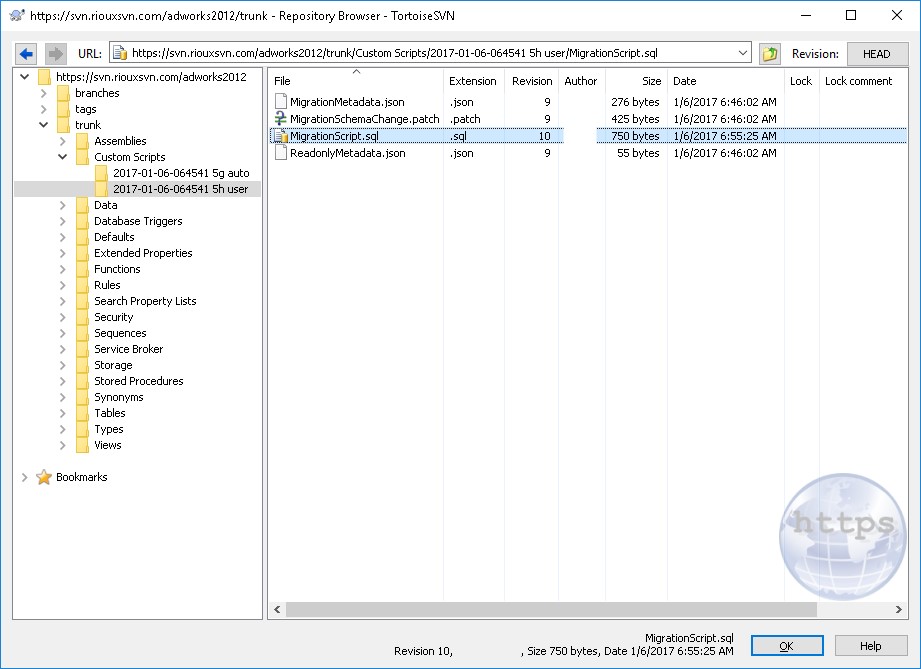Expand the tags node

[43, 109]
